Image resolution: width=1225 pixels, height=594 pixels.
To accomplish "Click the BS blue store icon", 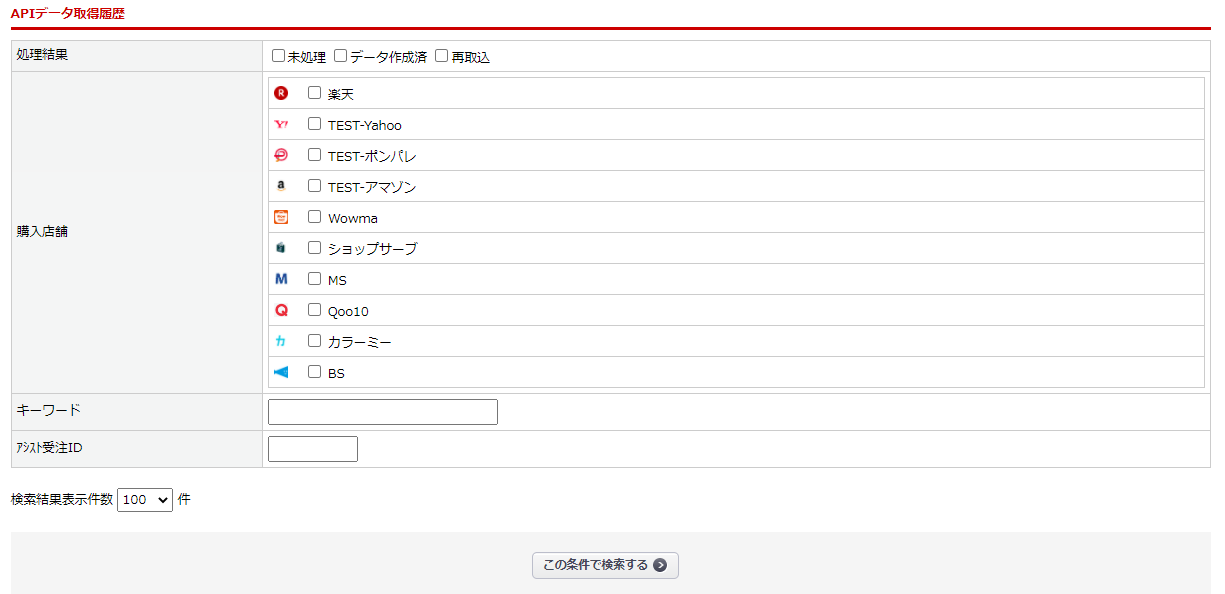I will click(x=281, y=372).
